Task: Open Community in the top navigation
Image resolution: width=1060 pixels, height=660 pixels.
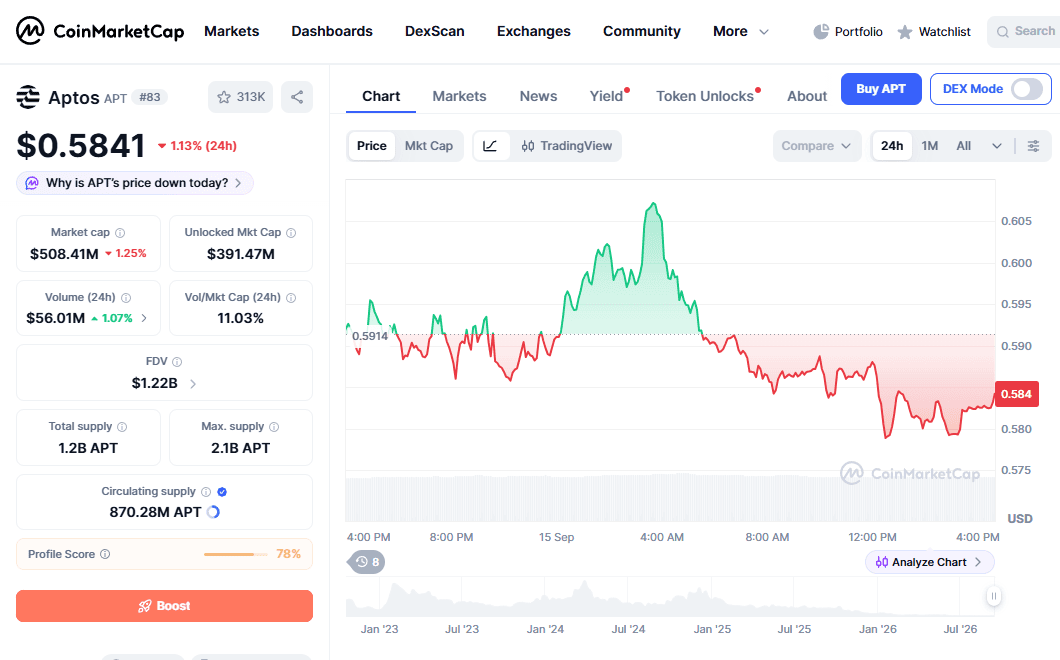Action: tap(642, 32)
